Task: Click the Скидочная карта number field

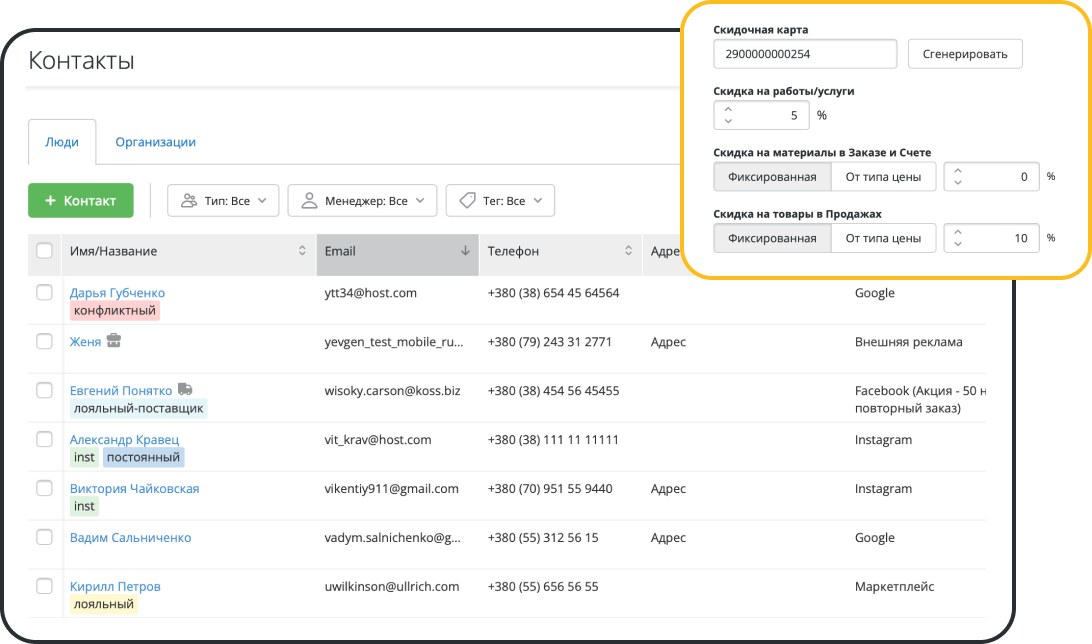Action: click(x=805, y=54)
